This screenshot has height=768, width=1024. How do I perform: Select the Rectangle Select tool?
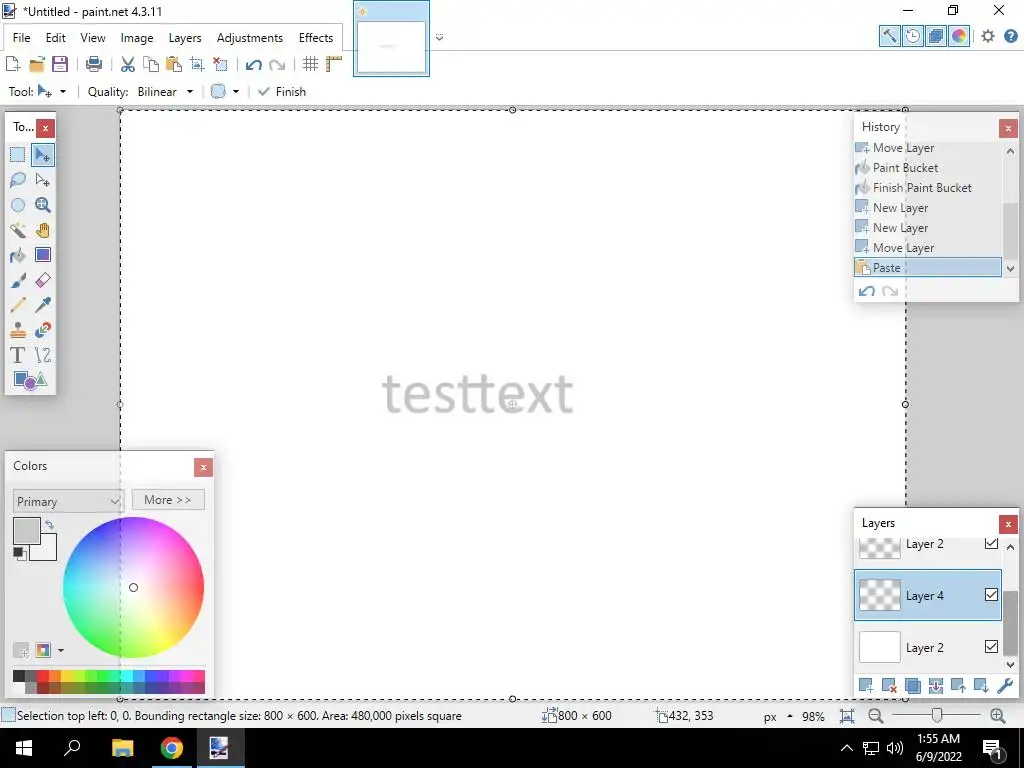(18, 155)
